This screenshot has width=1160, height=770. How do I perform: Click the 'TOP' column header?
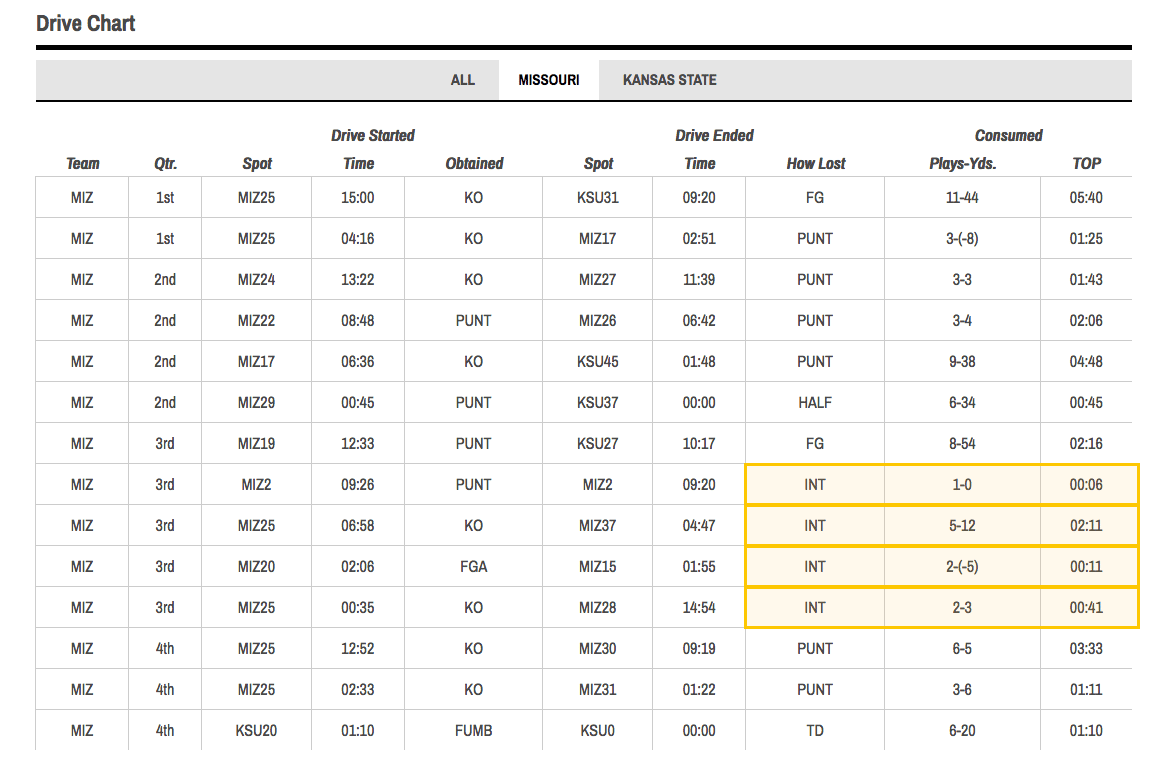1087,163
